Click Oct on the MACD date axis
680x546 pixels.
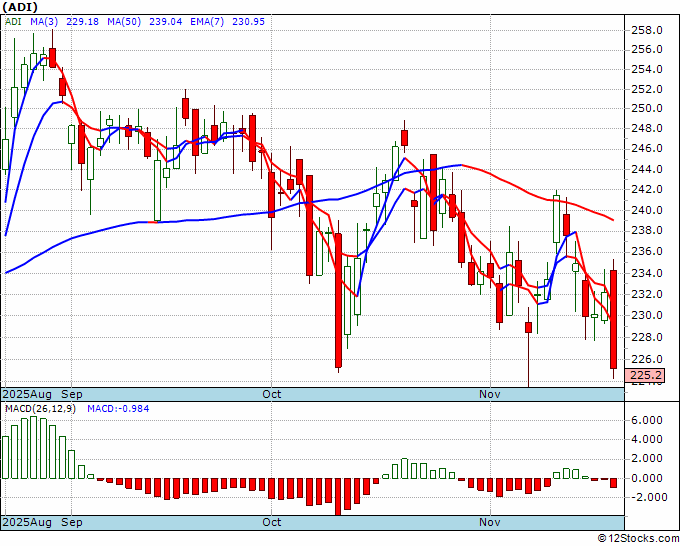click(x=272, y=522)
